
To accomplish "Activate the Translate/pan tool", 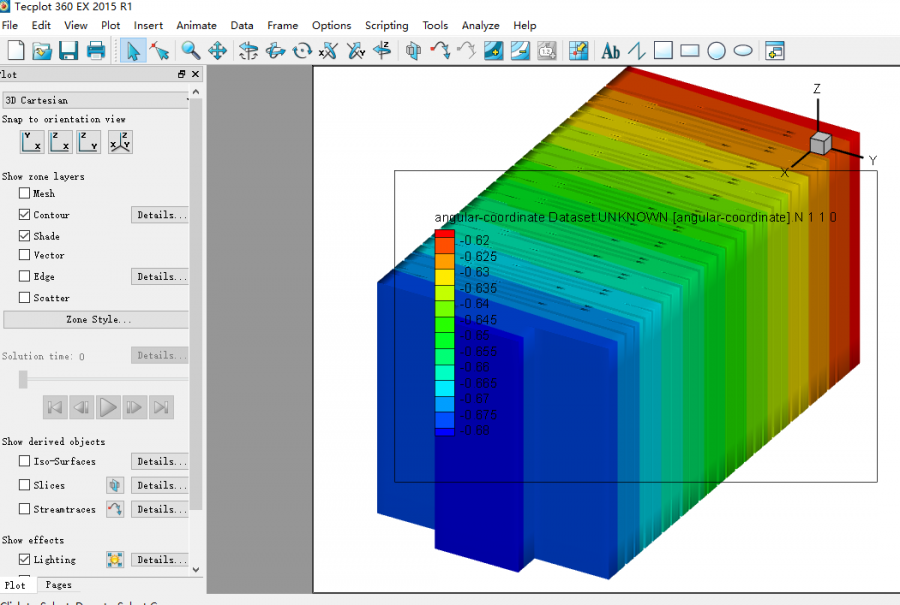I will point(217,50).
